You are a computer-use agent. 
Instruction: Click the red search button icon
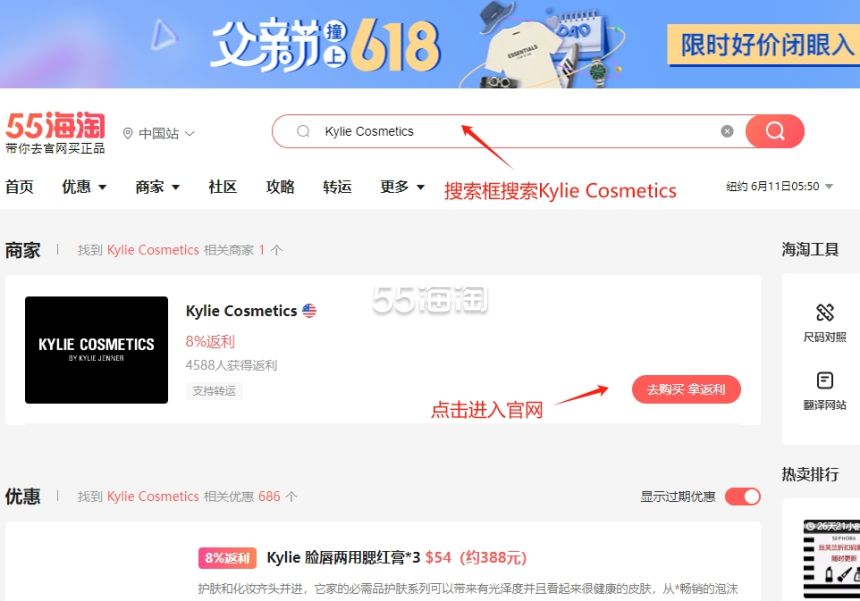coord(774,131)
